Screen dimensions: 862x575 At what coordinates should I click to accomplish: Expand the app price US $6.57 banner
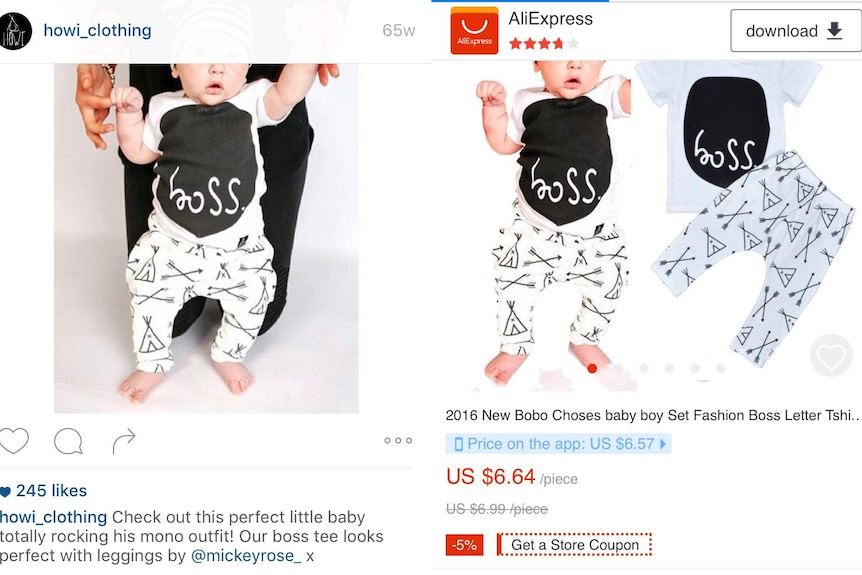tap(558, 444)
